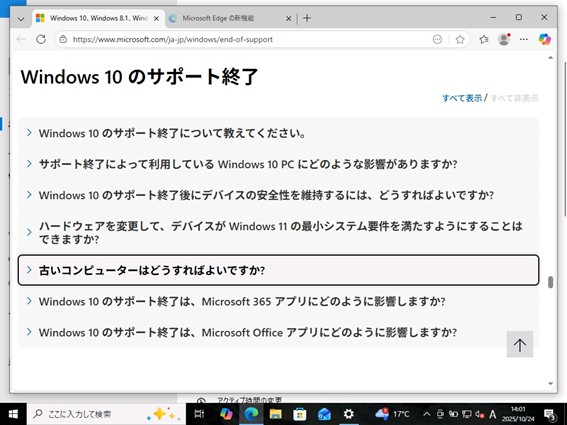Open File Explorer from taskbar

275,414
